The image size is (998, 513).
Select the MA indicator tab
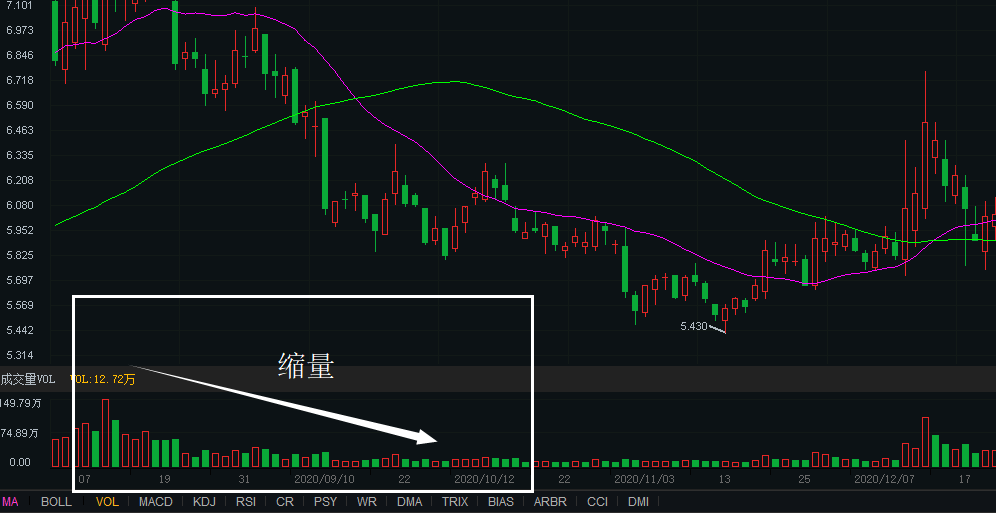point(11,502)
